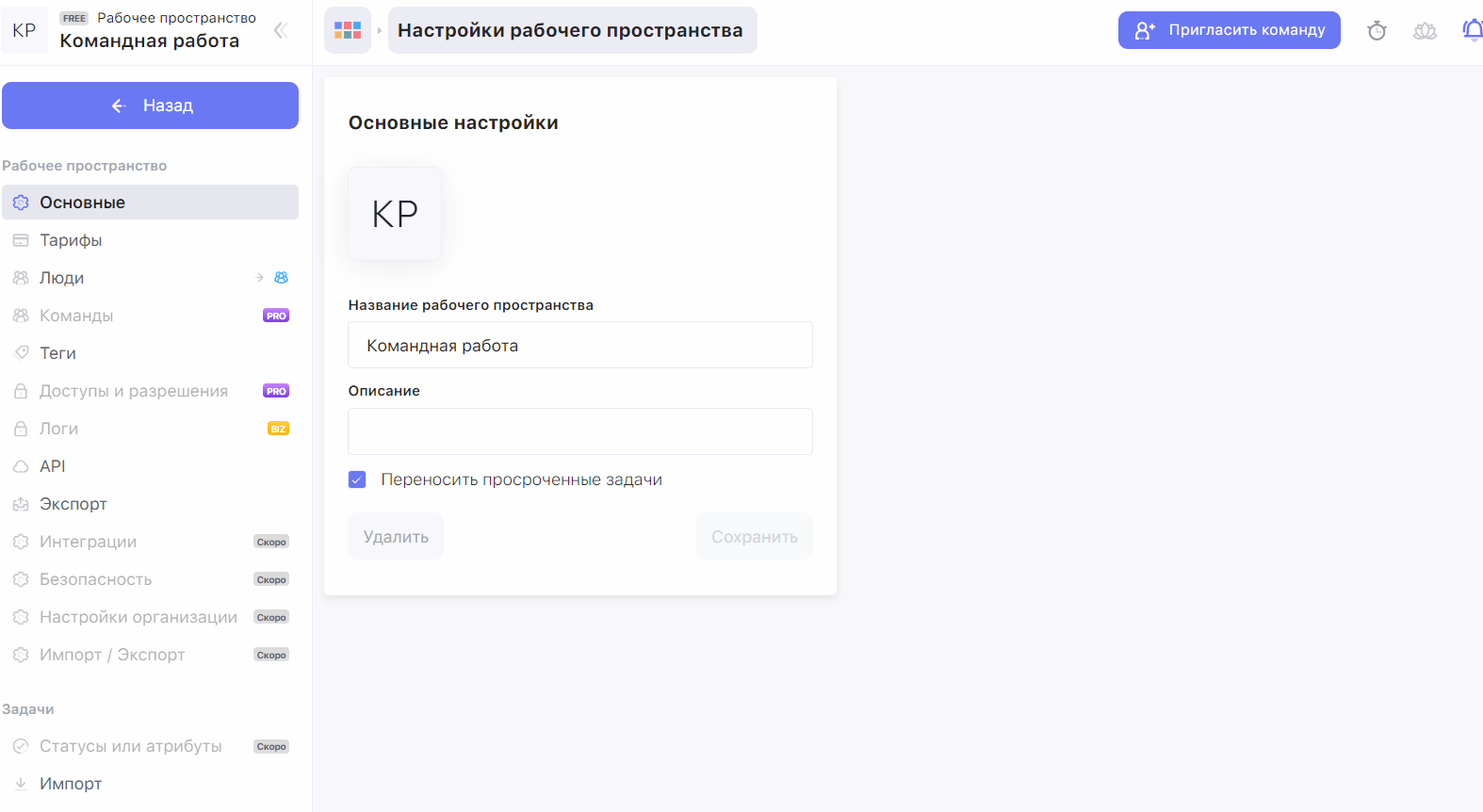The height and width of the screenshot is (812, 1483).
Task: Click the KP workspace avatar in settings
Action: click(395, 214)
